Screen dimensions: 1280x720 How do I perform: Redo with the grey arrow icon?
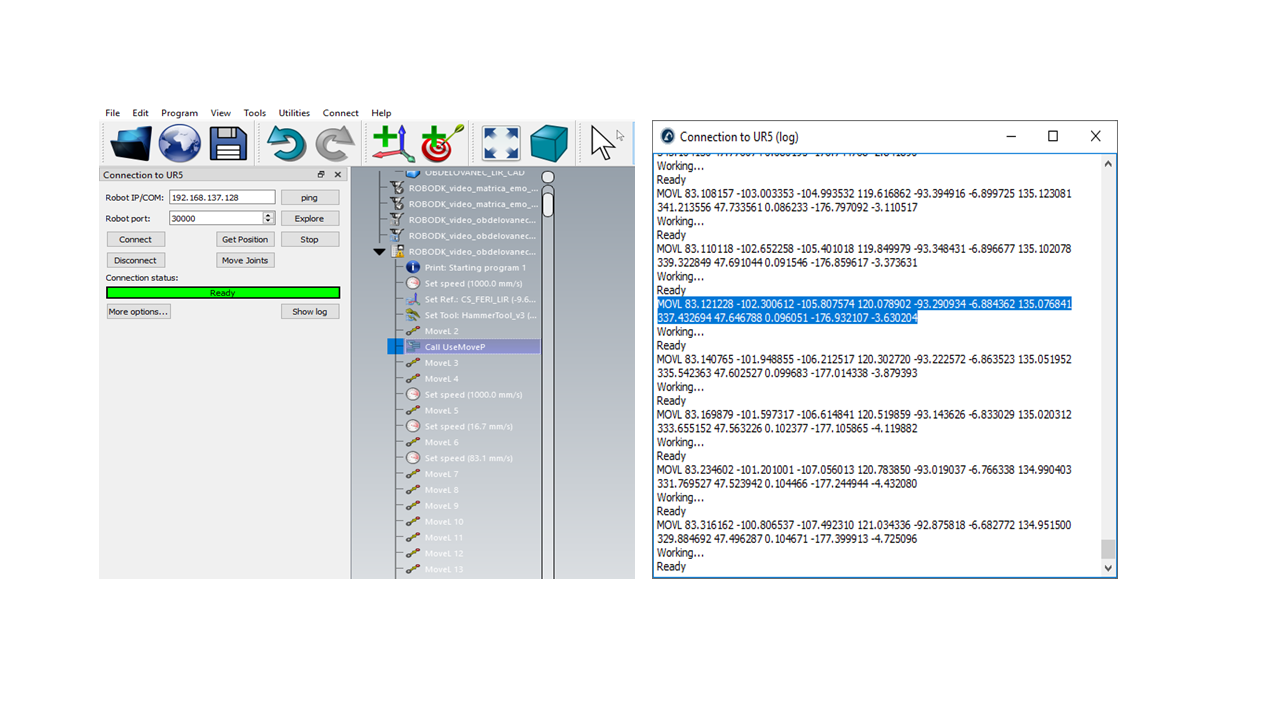(335, 144)
